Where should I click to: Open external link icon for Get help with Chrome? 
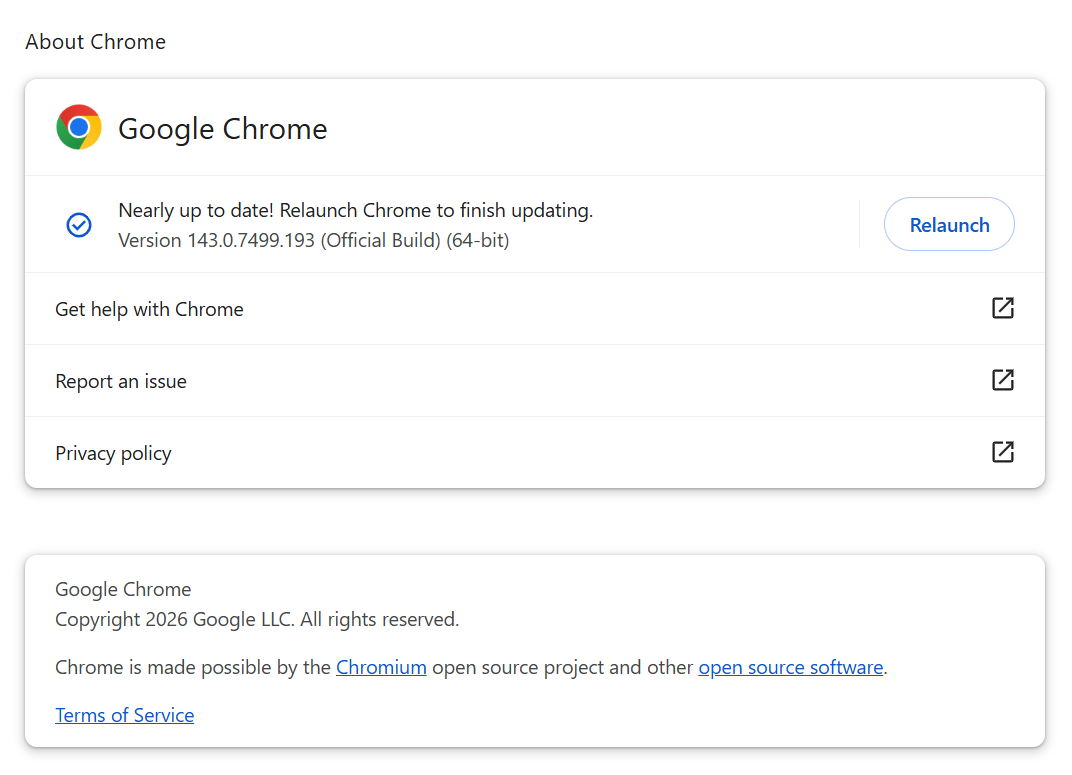(1002, 308)
